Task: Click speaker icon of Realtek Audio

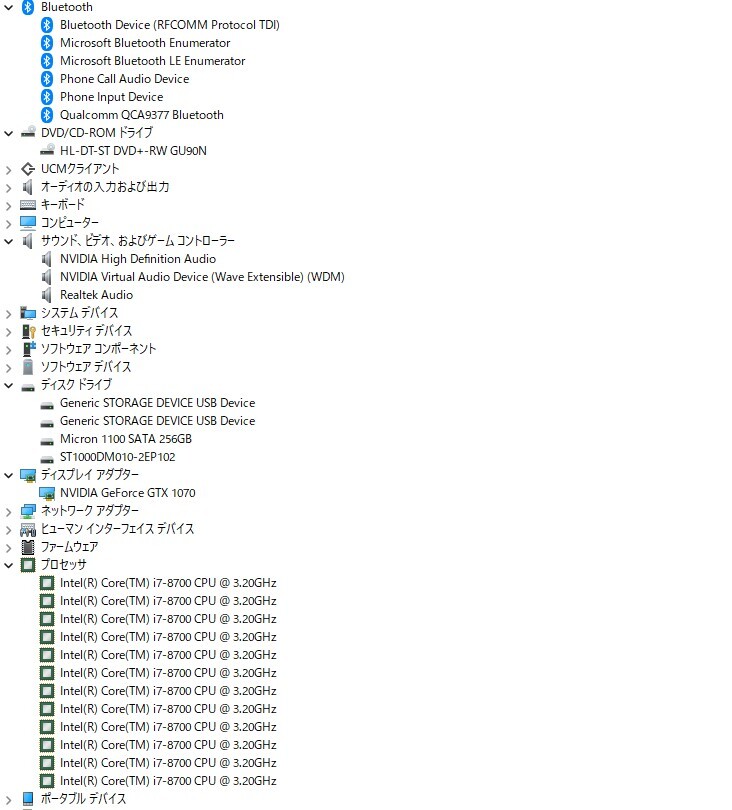Action: click(x=46, y=295)
